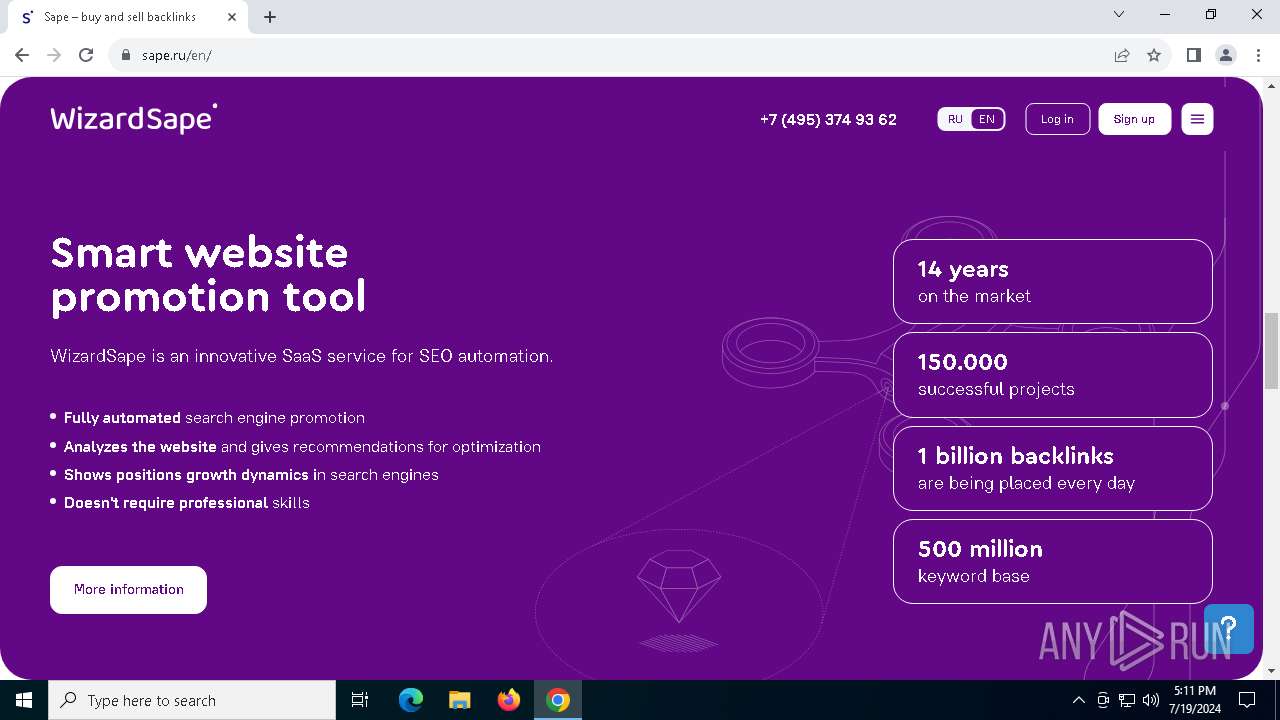
Task: Click the WizardSape is an innovative SaaS sentence
Action: [301, 356]
